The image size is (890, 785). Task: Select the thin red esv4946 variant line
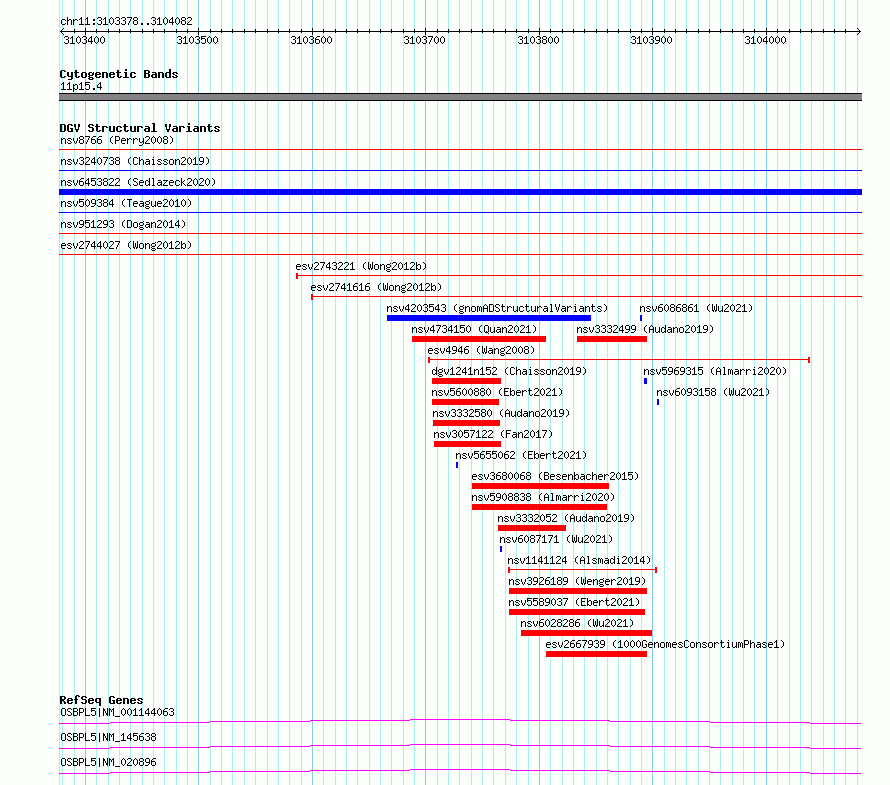[x=619, y=360]
